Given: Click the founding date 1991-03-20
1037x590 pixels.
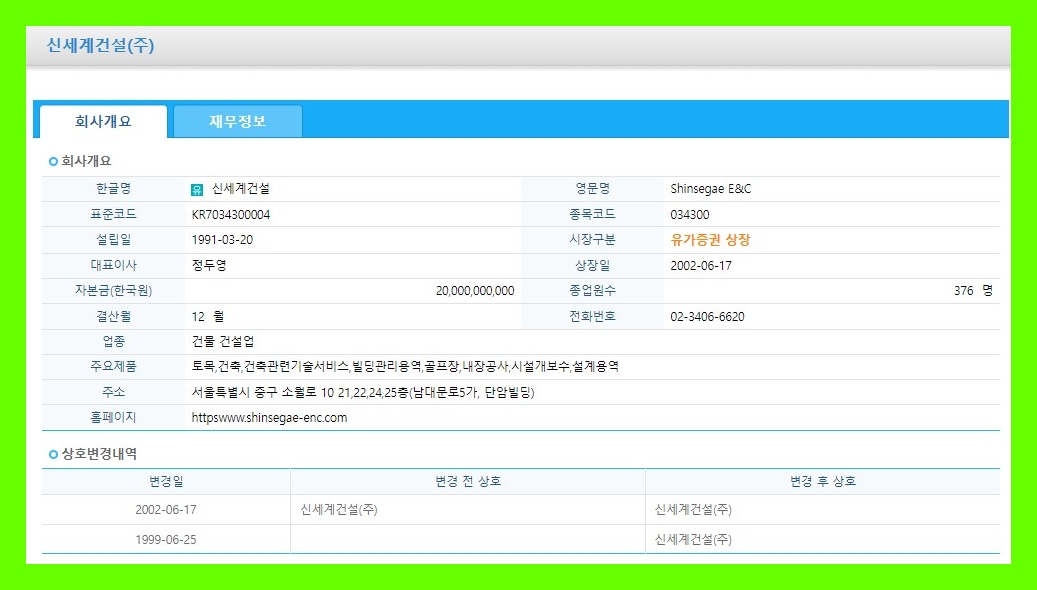Looking at the screenshot, I should tap(222, 239).
